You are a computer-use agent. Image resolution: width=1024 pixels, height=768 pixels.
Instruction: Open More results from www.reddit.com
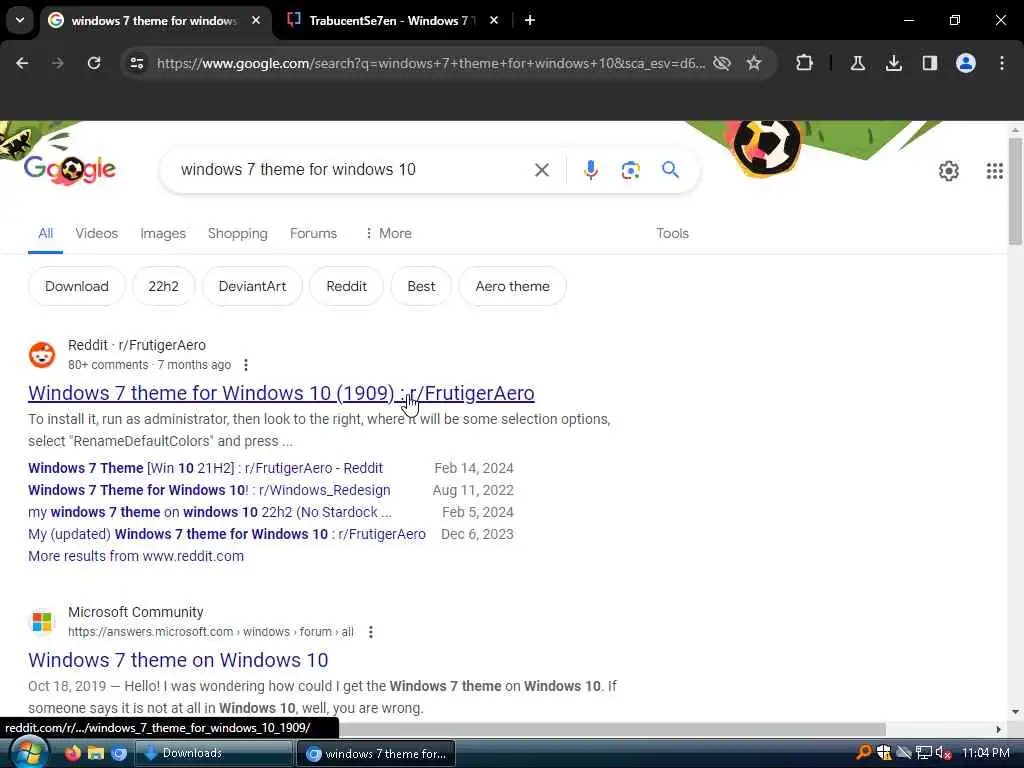click(136, 556)
